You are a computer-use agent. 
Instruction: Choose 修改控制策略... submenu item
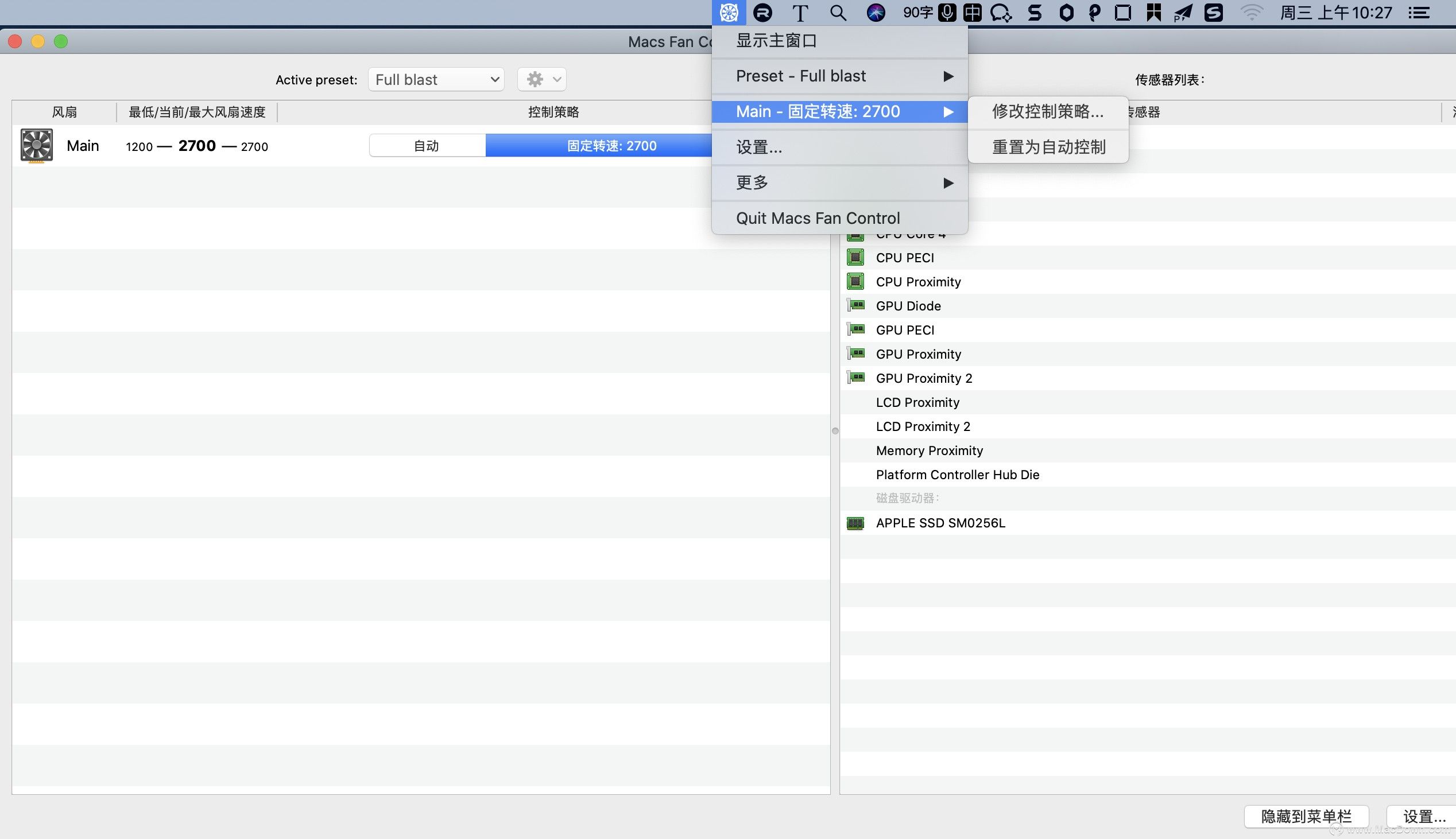[1048, 112]
